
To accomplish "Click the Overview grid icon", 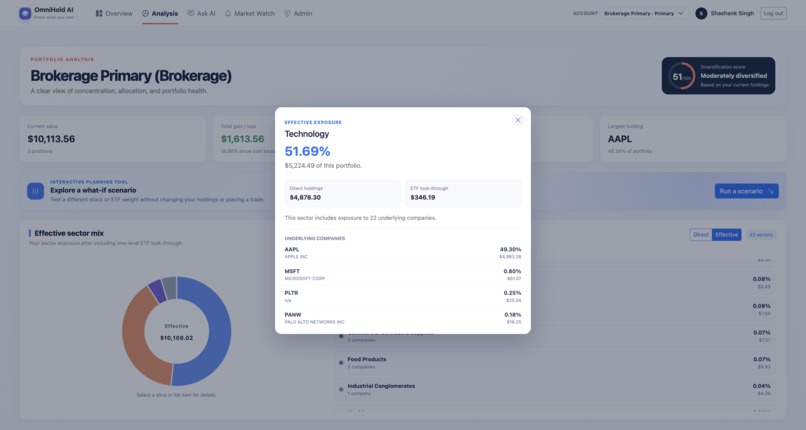I will point(99,13).
